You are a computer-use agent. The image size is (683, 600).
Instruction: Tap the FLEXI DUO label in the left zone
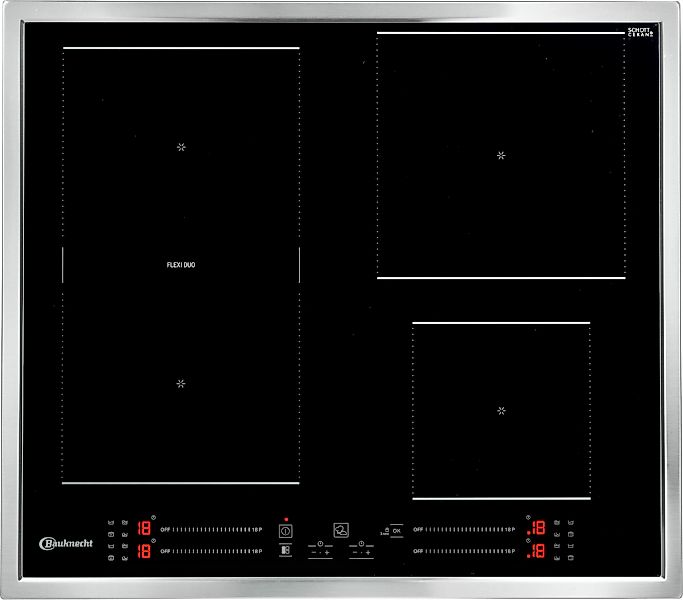[x=181, y=265]
